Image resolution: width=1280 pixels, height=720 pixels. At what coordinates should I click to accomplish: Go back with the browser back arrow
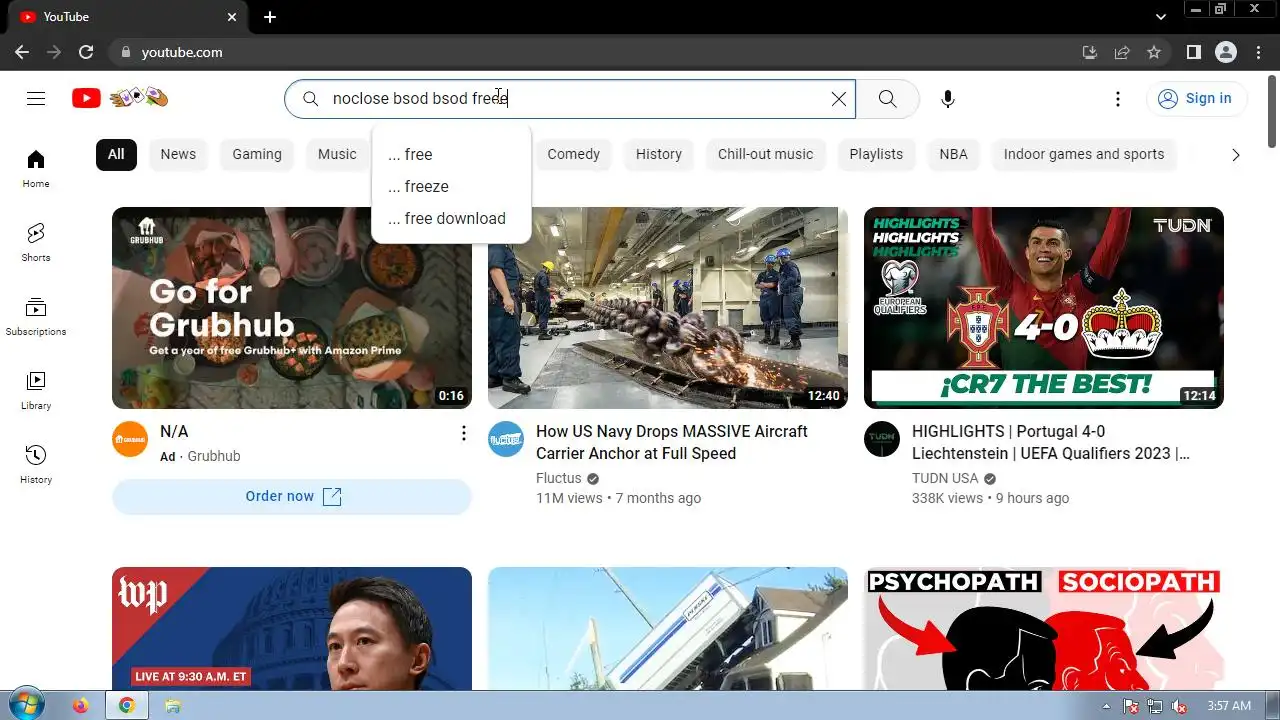click(22, 52)
